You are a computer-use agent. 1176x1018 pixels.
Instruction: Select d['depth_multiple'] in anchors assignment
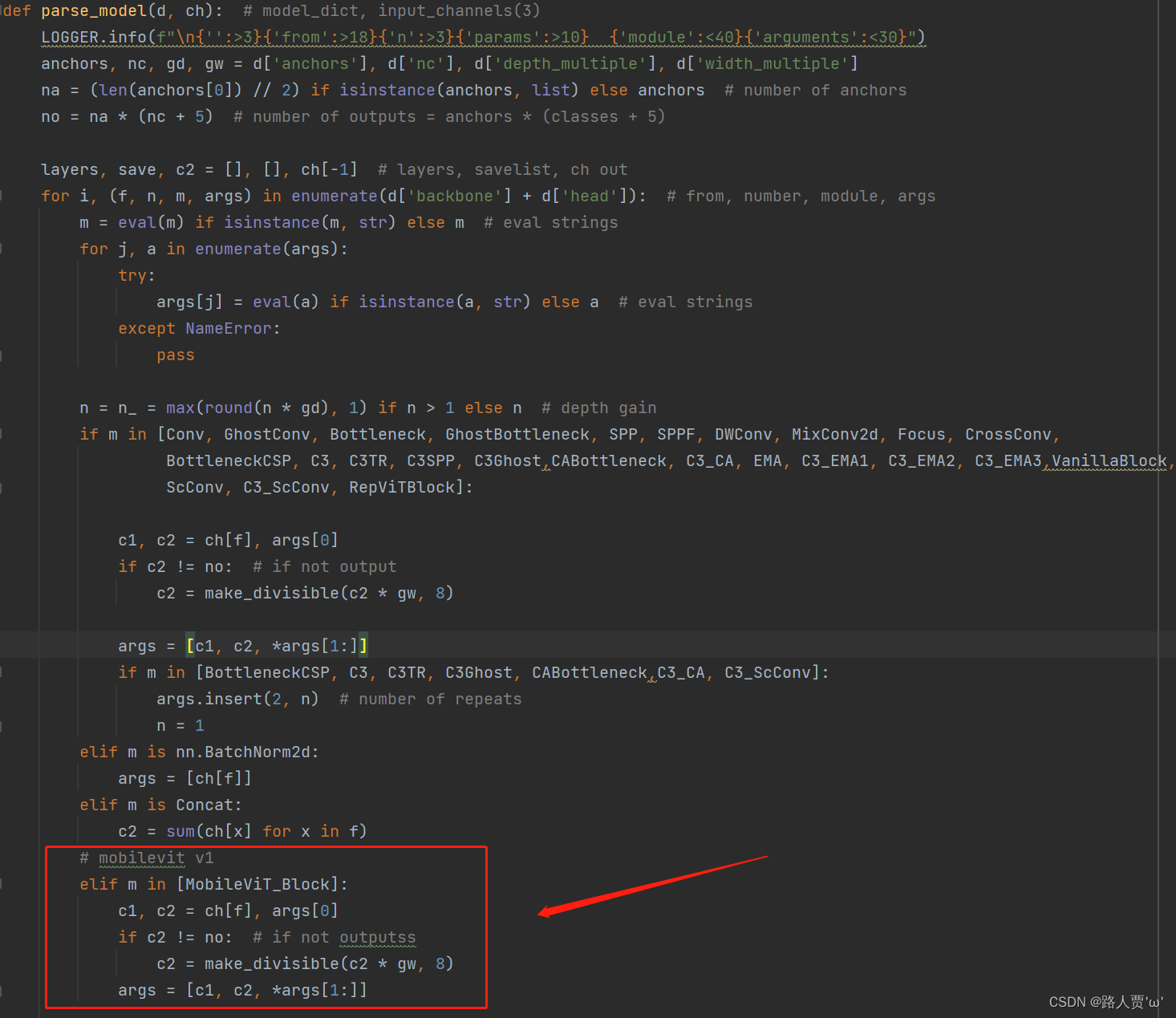coord(565,63)
